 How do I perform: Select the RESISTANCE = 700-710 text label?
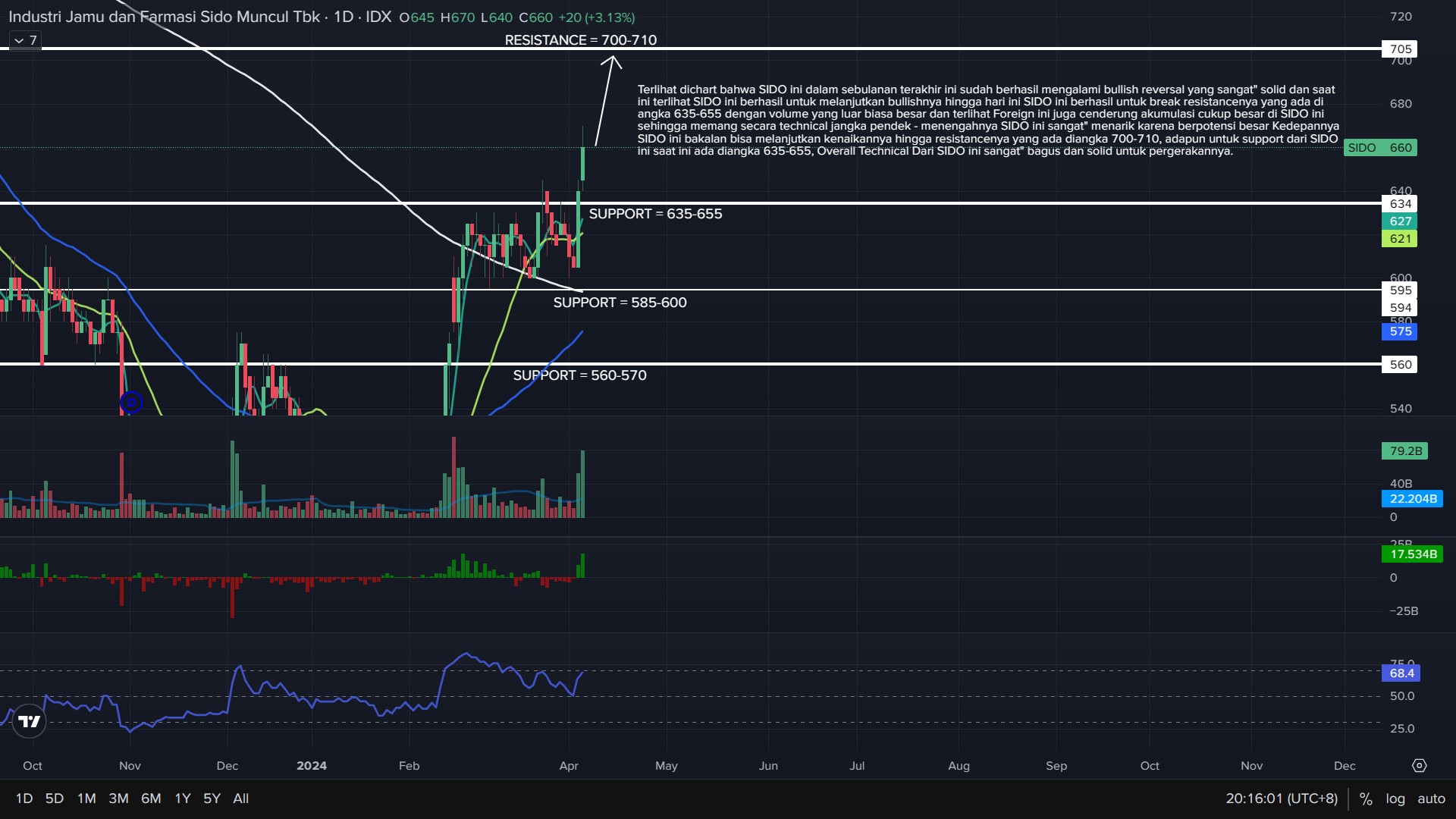tap(581, 40)
